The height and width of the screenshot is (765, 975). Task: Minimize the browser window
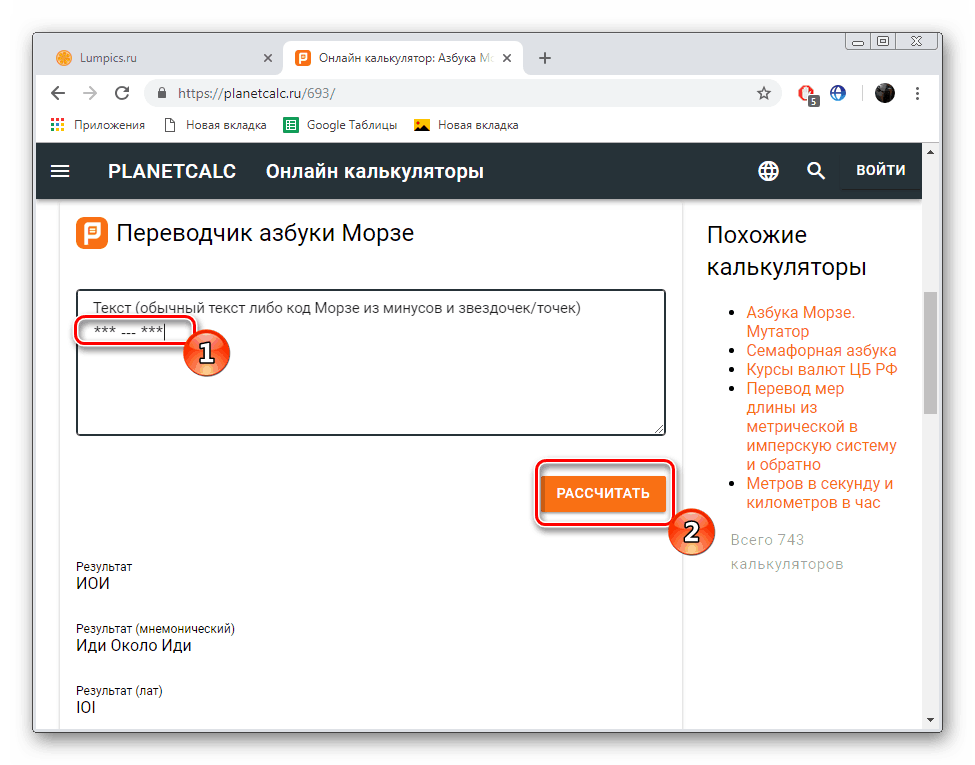858,42
